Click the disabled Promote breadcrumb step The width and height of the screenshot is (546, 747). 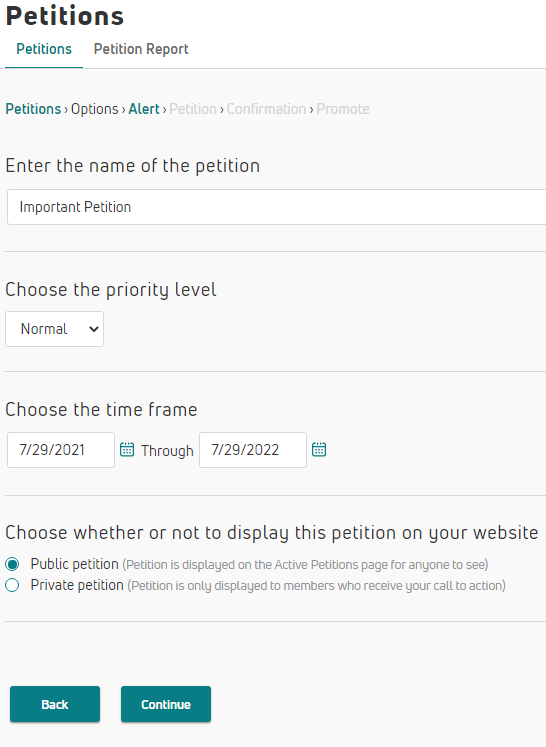pyautogui.click(x=343, y=109)
